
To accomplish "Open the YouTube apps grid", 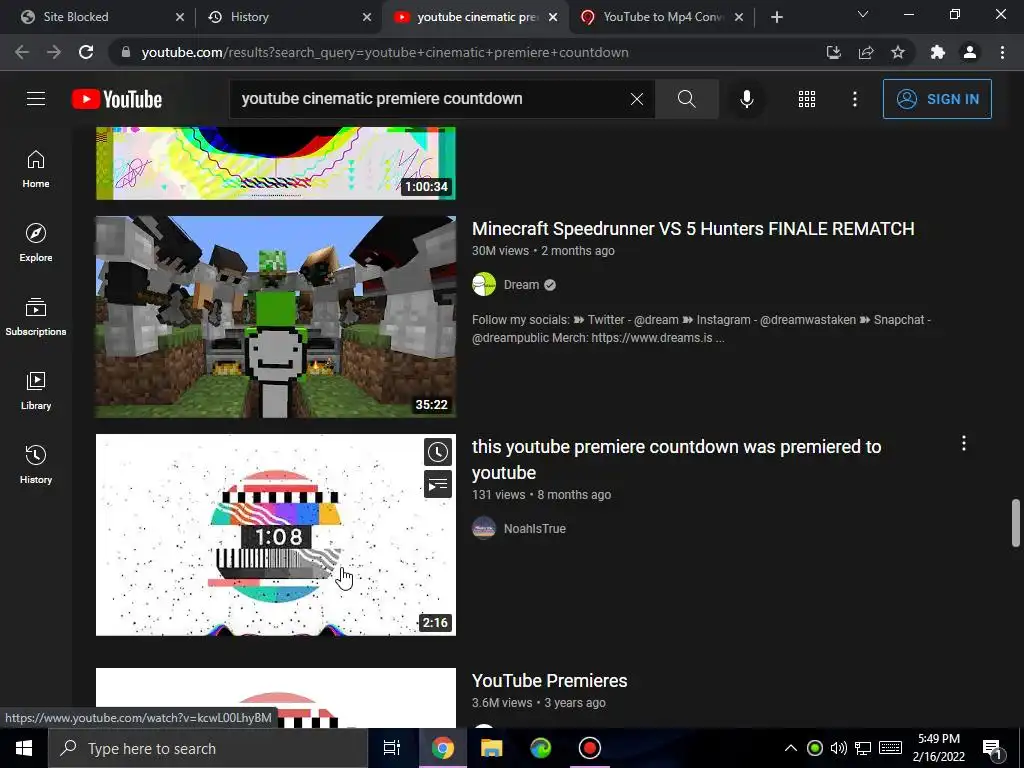I will (807, 99).
